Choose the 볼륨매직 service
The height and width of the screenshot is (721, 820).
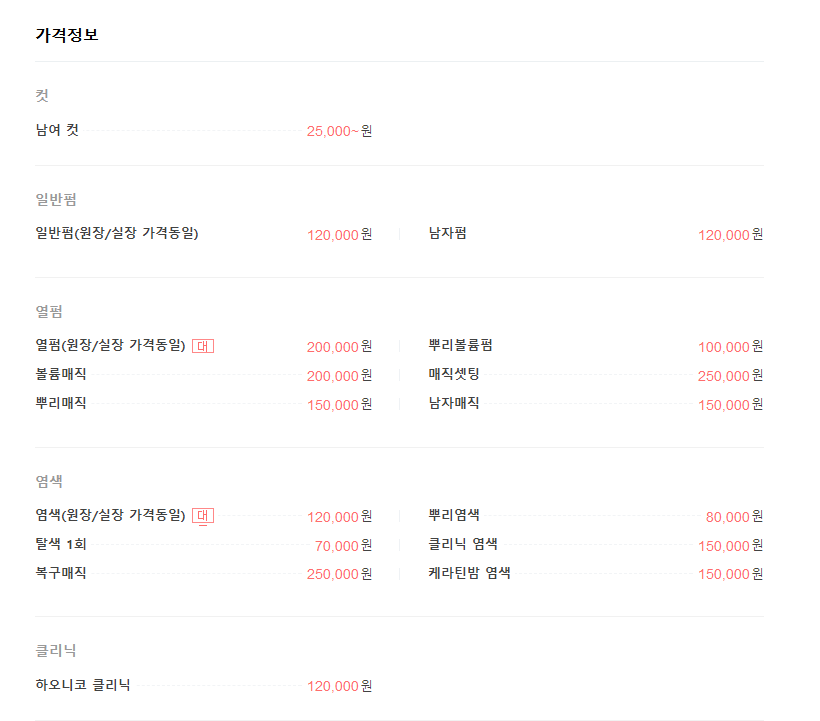click(61, 374)
